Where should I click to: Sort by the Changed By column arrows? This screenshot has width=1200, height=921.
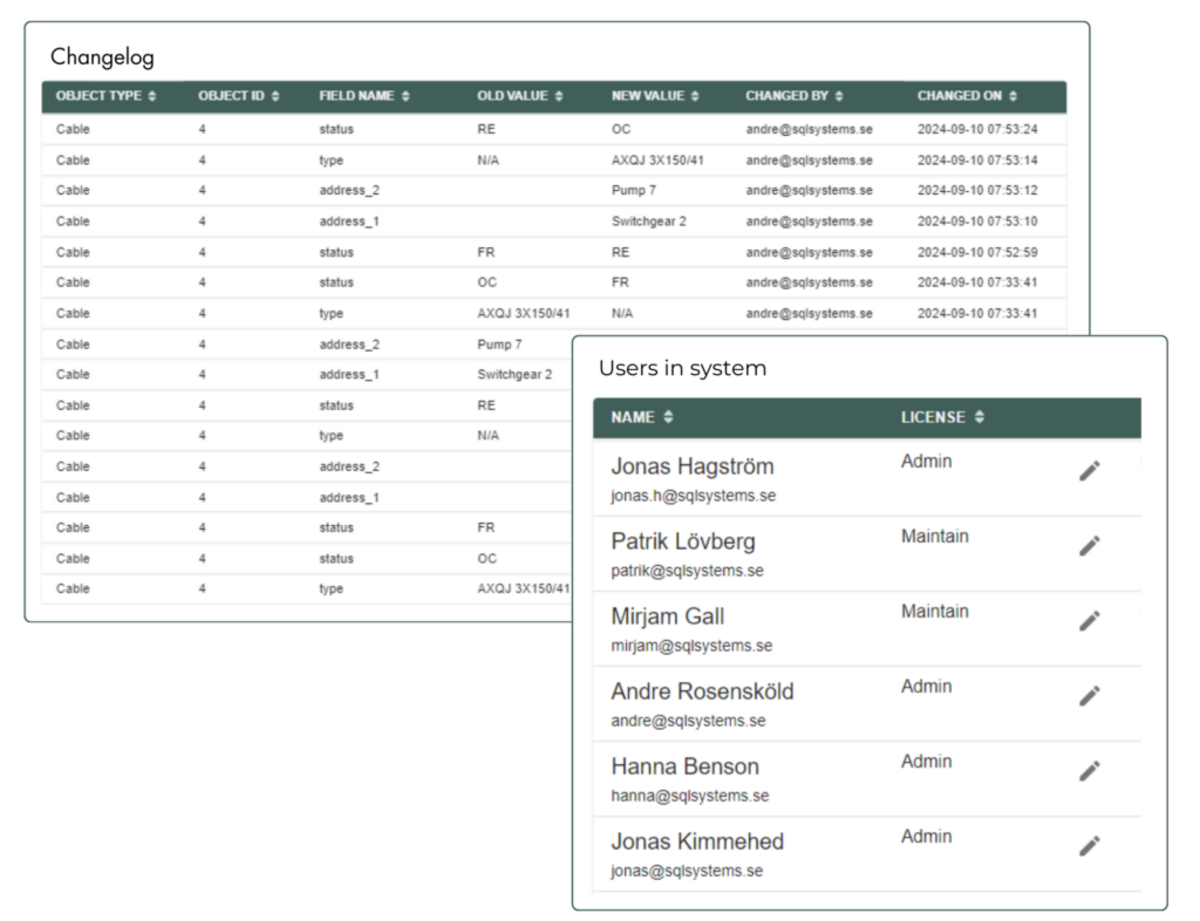coord(839,96)
